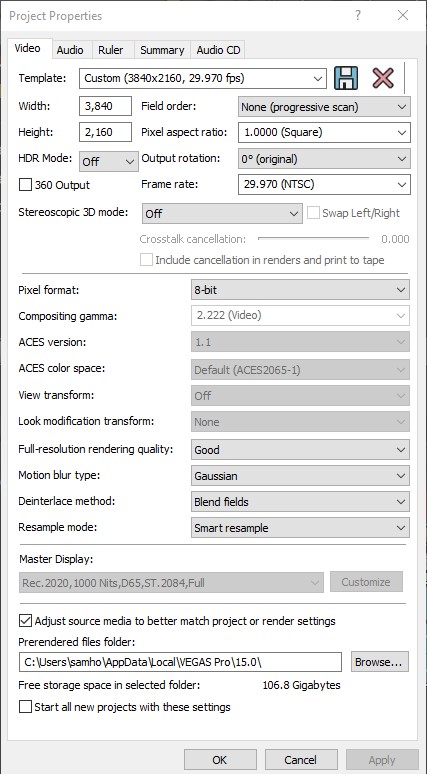
Task: Click into the Width input field
Action: click(105, 106)
